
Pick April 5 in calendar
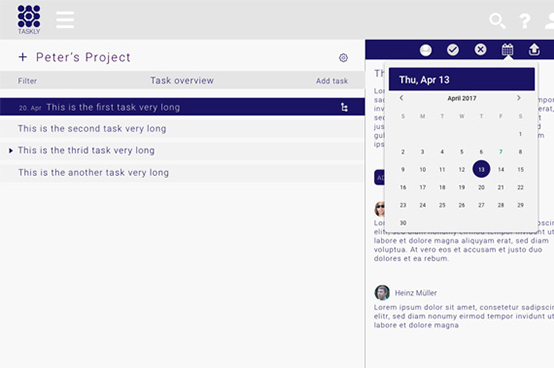461,152
